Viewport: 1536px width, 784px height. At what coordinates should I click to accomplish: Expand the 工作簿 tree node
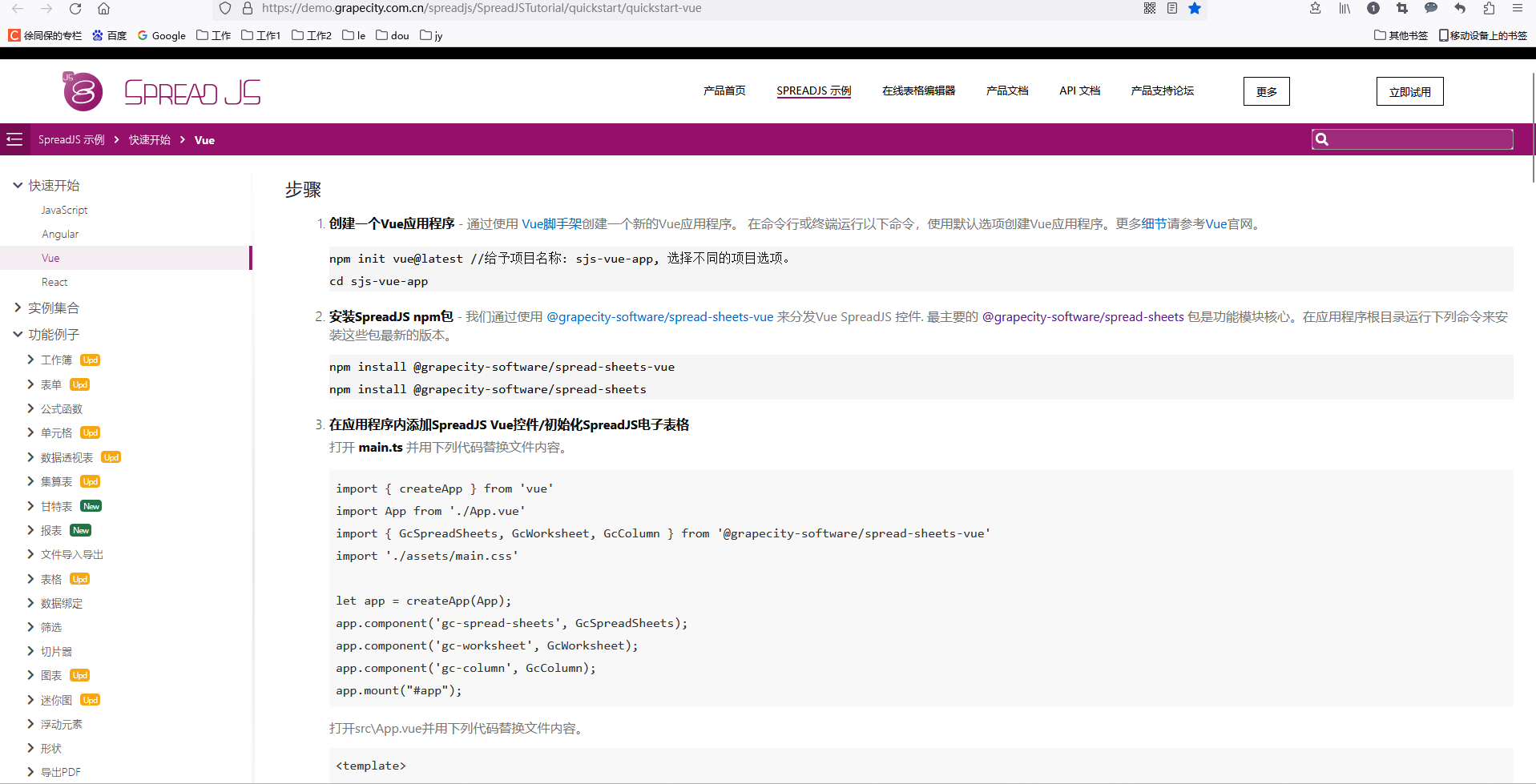coord(30,360)
